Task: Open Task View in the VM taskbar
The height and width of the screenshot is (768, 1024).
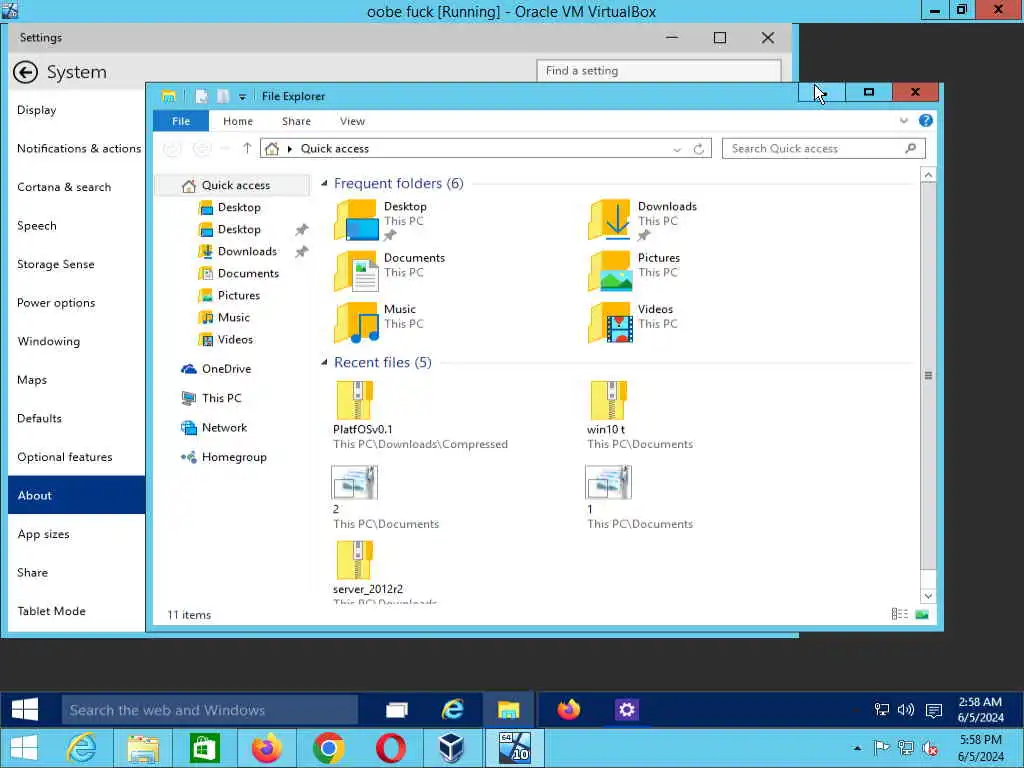Action: pos(396,709)
